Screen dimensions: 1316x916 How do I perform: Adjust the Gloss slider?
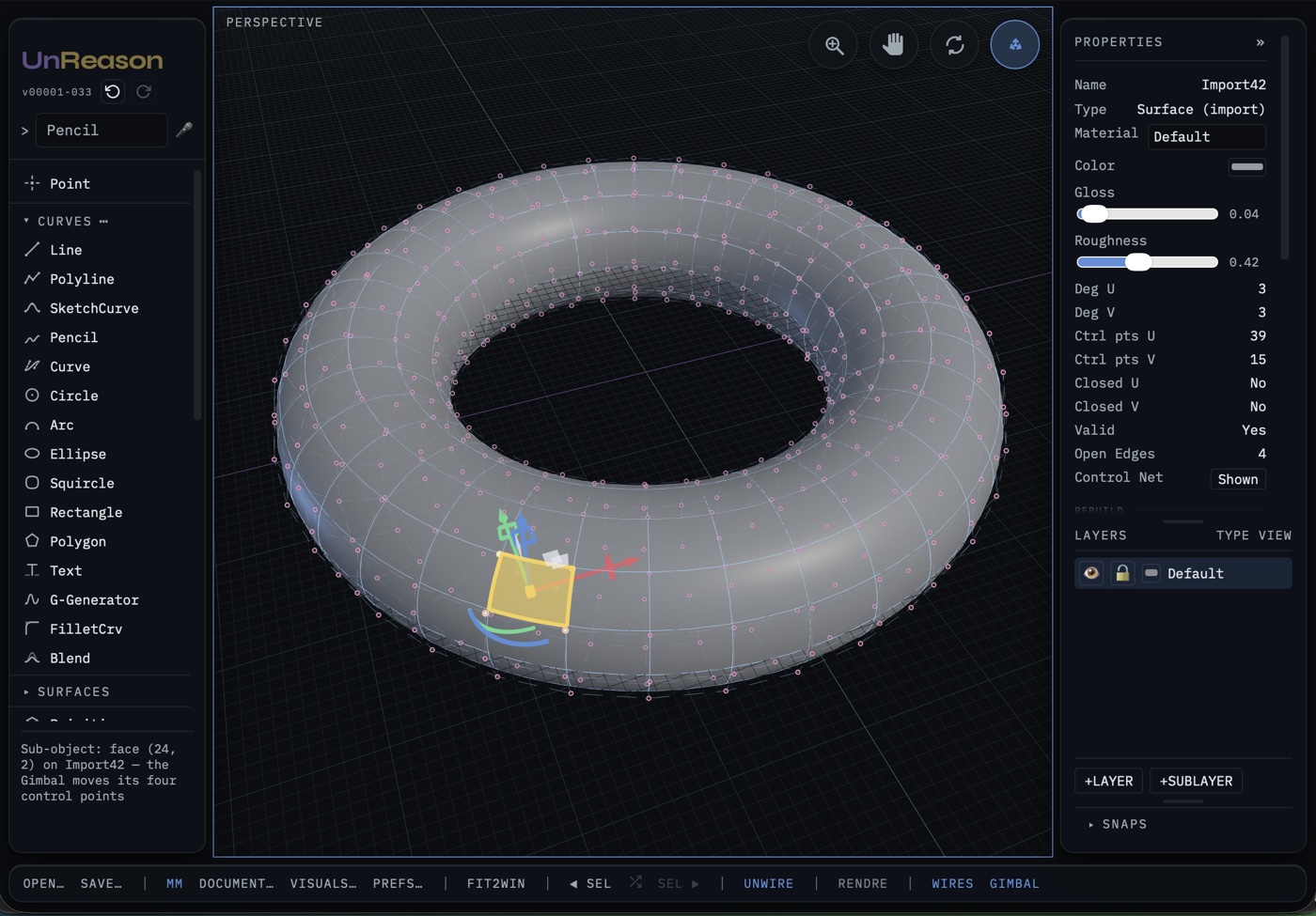pyautogui.click(x=1147, y=214)
